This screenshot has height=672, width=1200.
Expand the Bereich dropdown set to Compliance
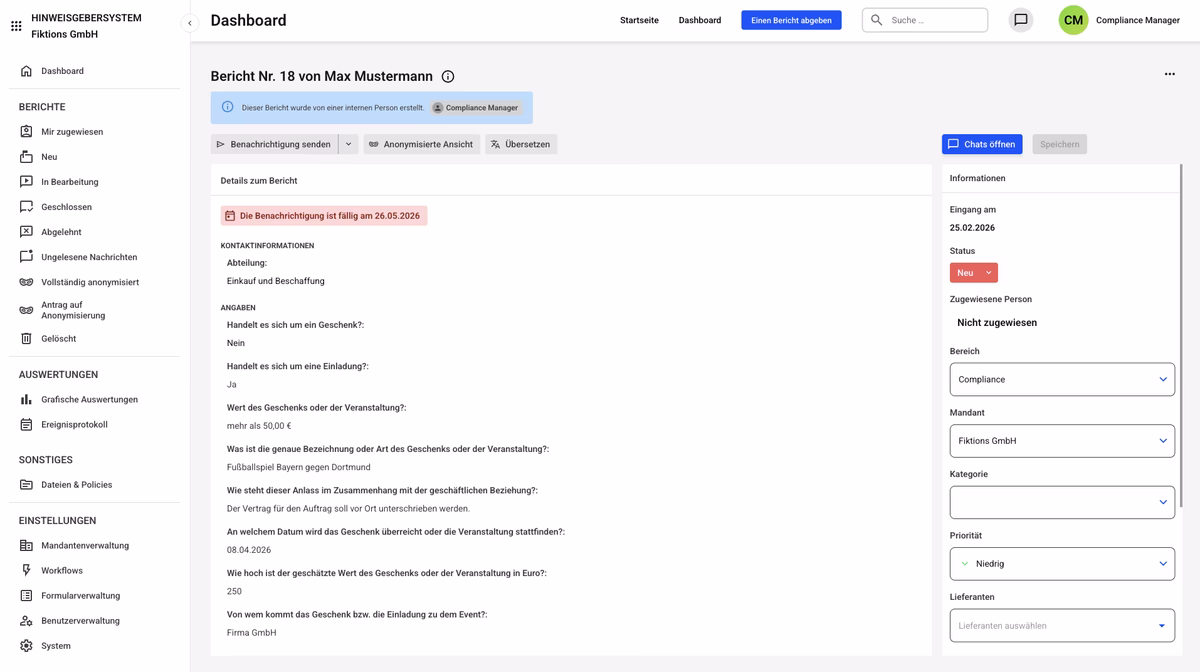(x=1061, y=380)
